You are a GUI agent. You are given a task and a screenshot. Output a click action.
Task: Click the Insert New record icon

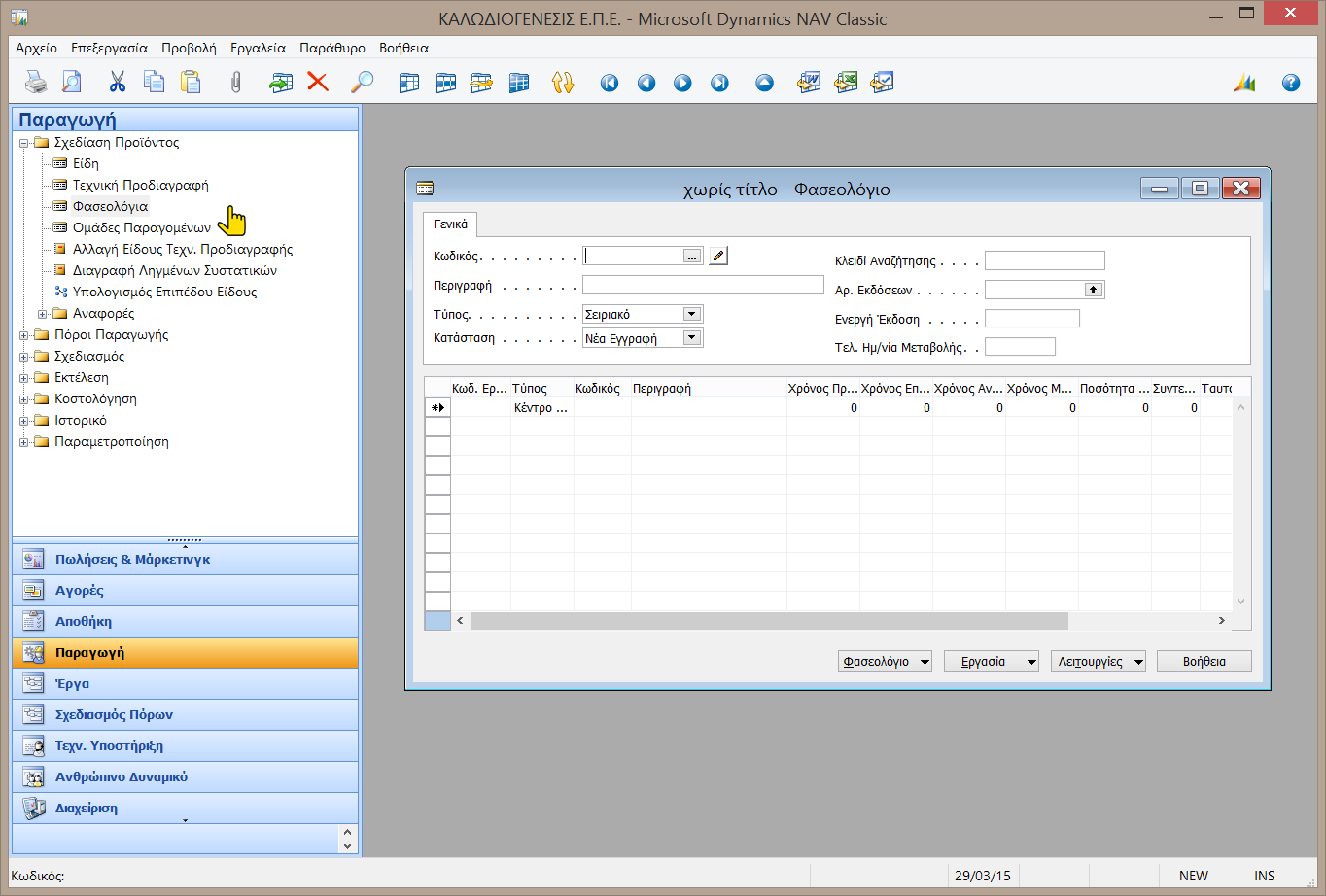[281, 83]
